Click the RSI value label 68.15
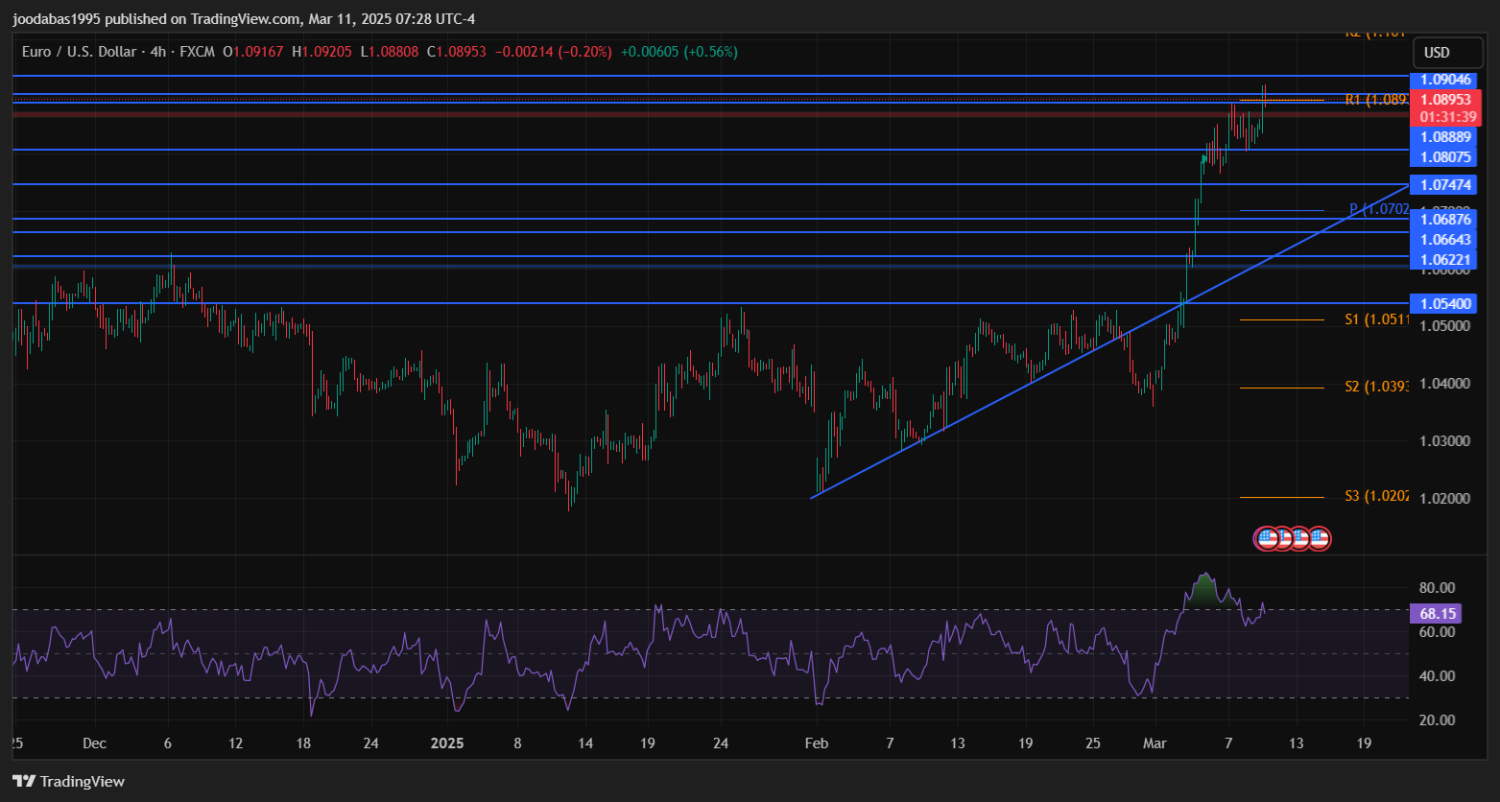The height and width of the screenshot is (802, 1500). pos(1435,612)
